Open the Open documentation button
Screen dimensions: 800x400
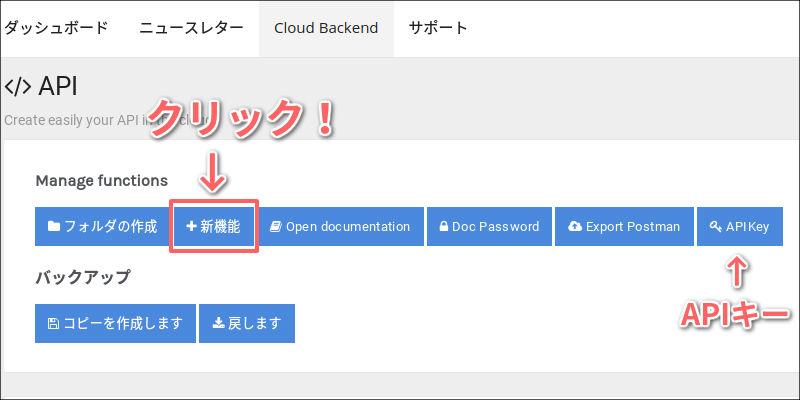click(340, 227)
